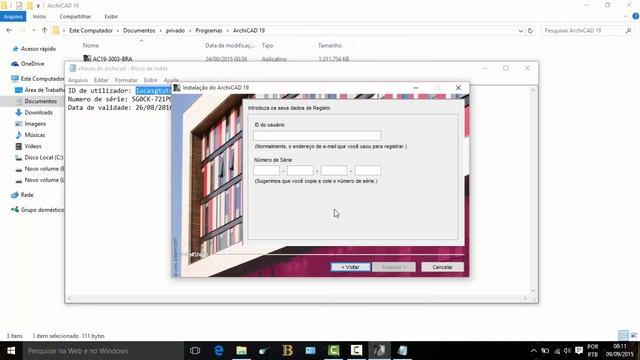Click the taskbar clock showing 00:11

[619, 351]
